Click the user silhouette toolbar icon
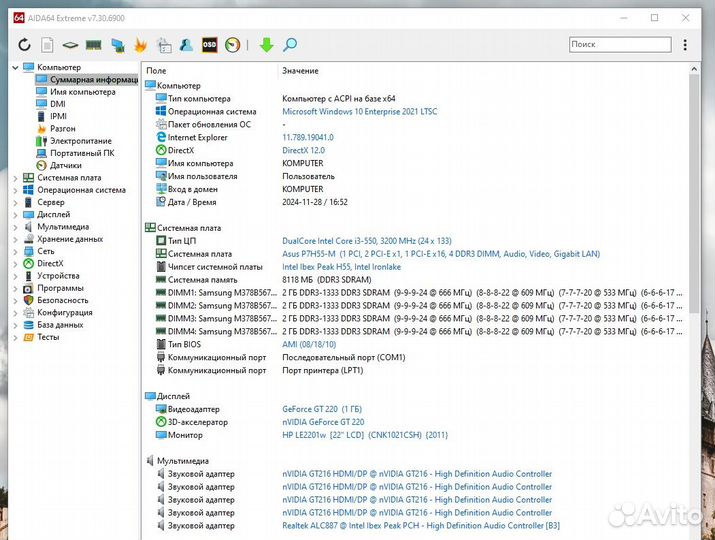Viewport: 715px width, 540px height. [x=186, y=45]
